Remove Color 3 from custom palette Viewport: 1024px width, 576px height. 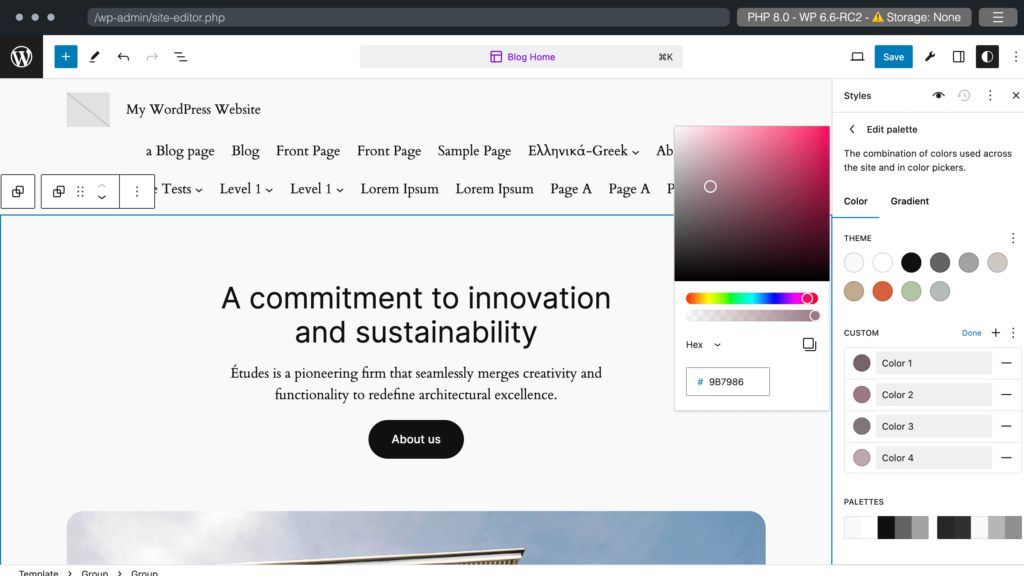pos(1006,426)
